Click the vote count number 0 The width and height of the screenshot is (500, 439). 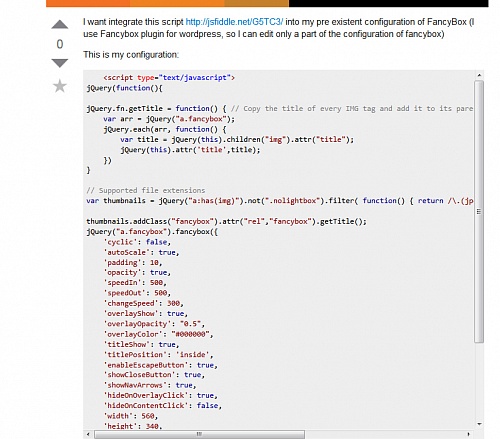point(60,44)
